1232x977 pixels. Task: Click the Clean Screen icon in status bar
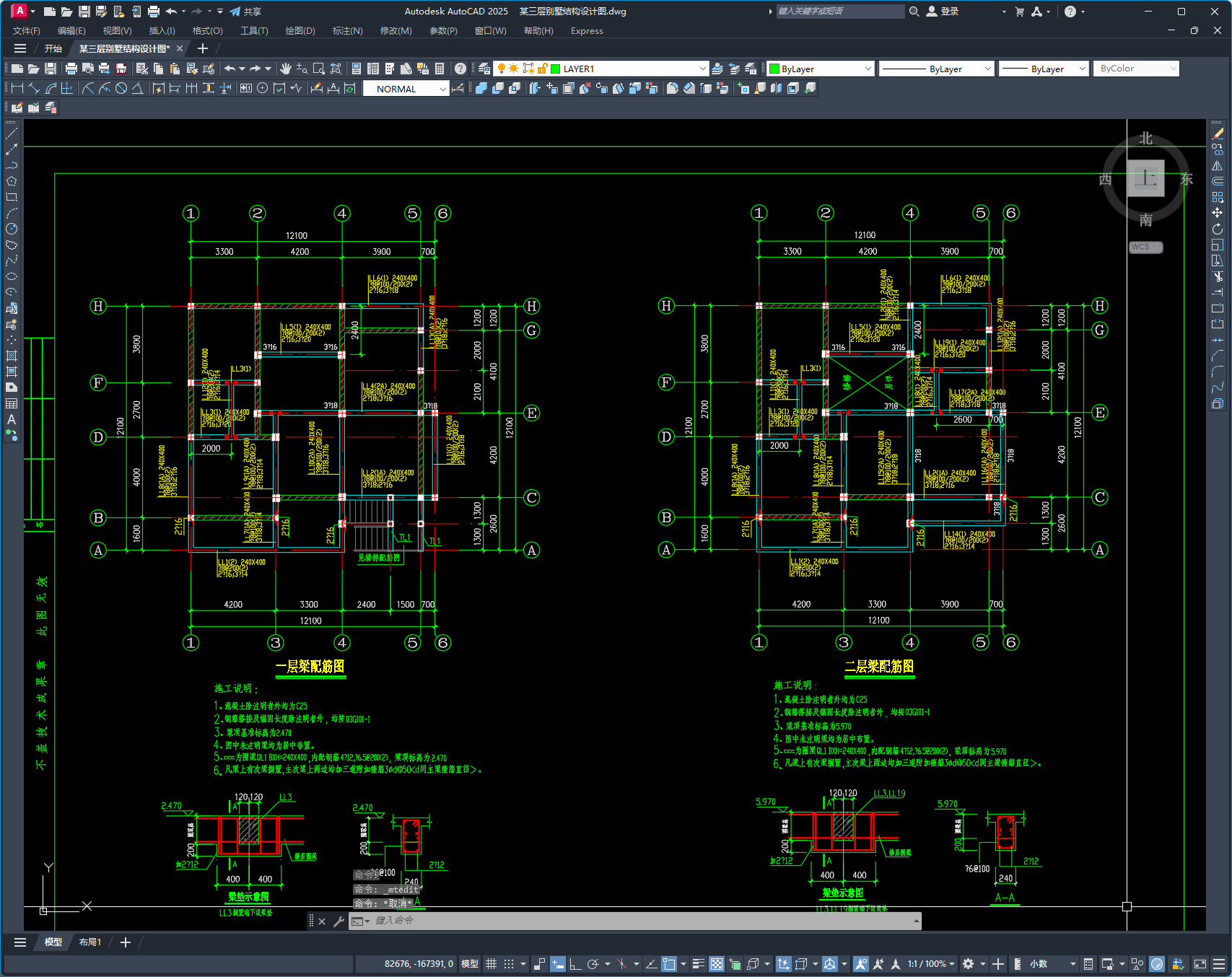(1200, 964)
